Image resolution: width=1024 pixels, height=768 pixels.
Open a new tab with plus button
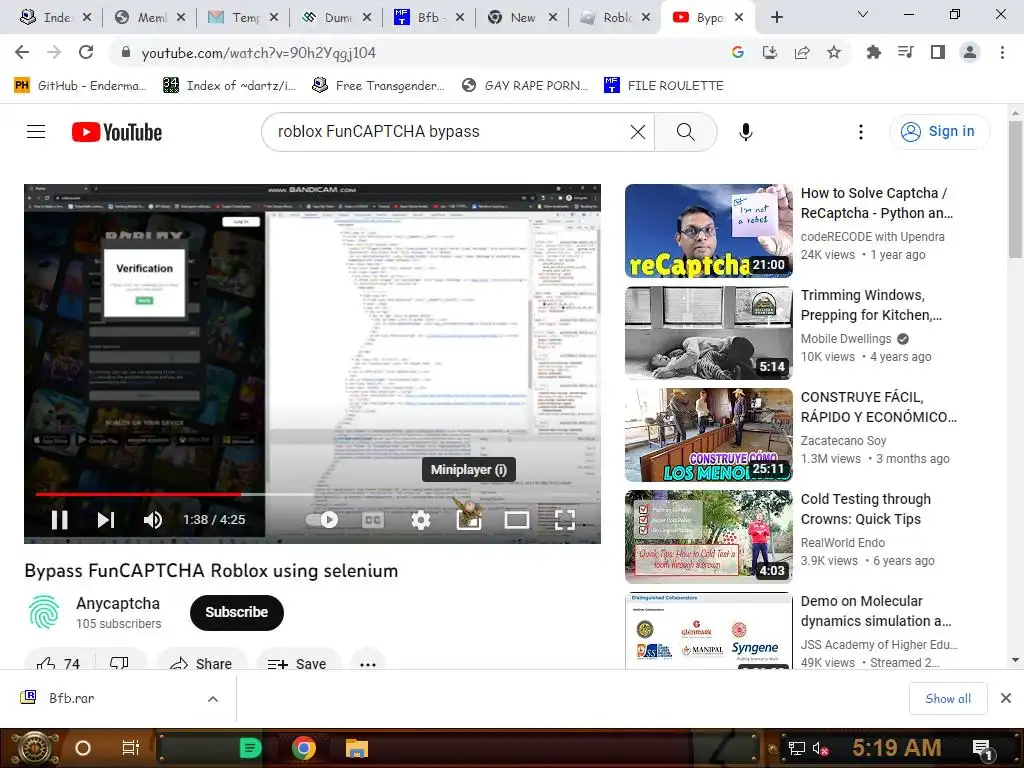point(776,17)
